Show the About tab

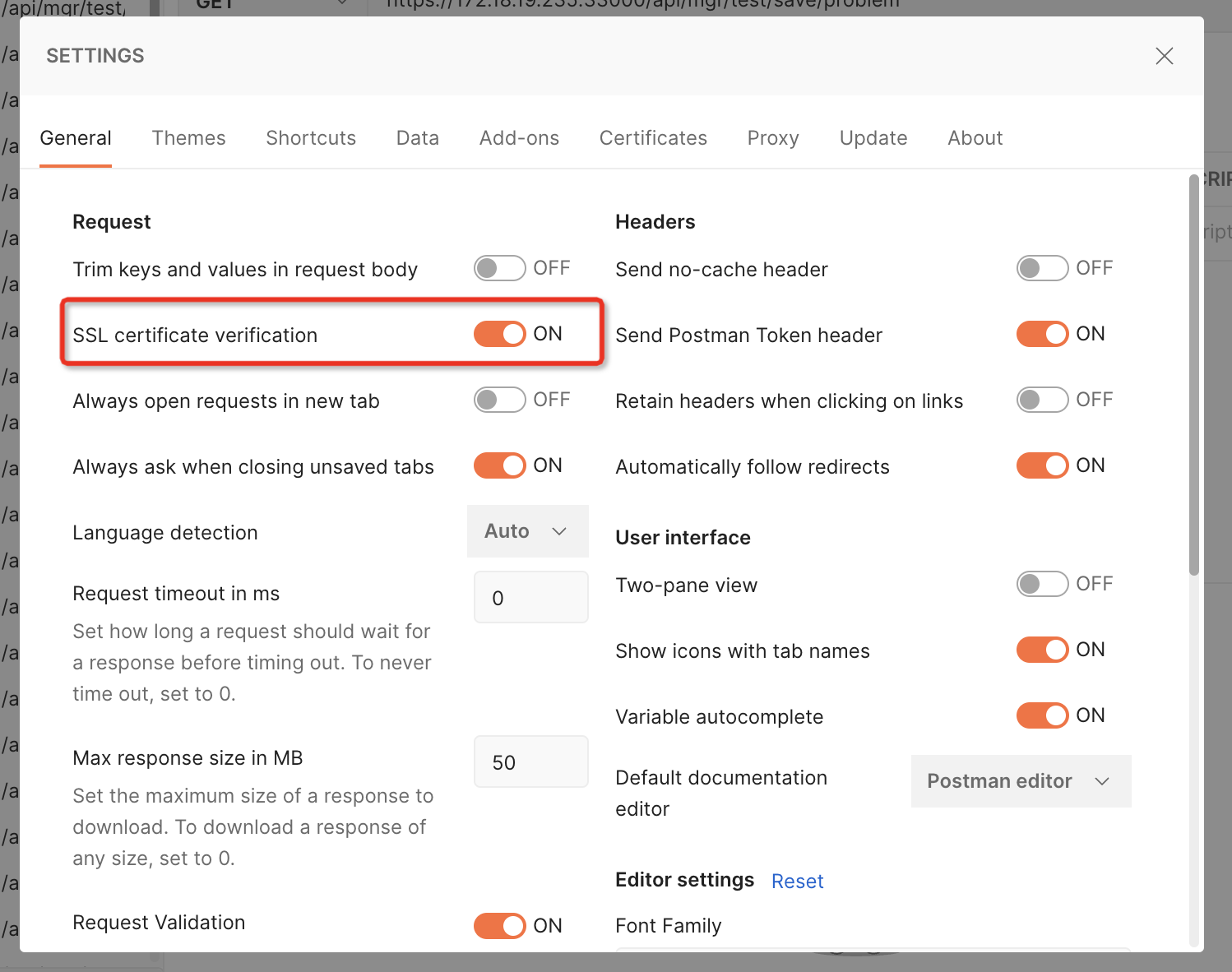975,138
